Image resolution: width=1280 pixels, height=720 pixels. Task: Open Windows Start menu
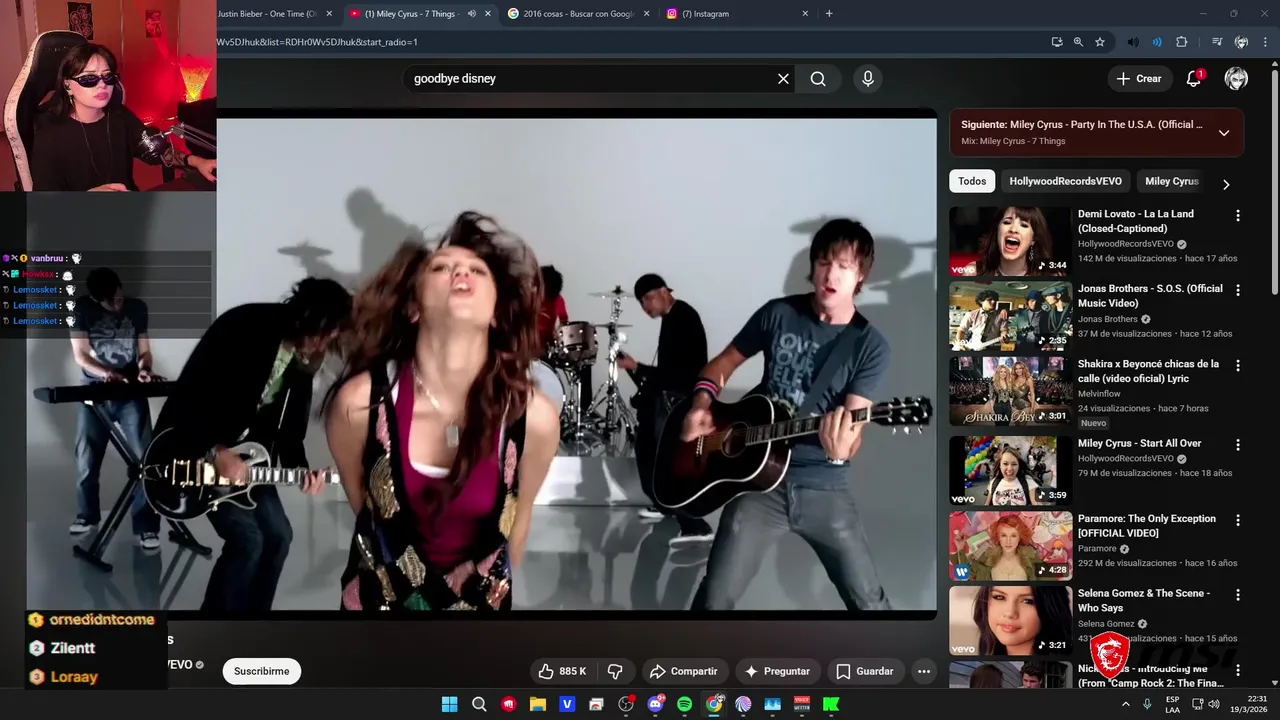[450, 704]
